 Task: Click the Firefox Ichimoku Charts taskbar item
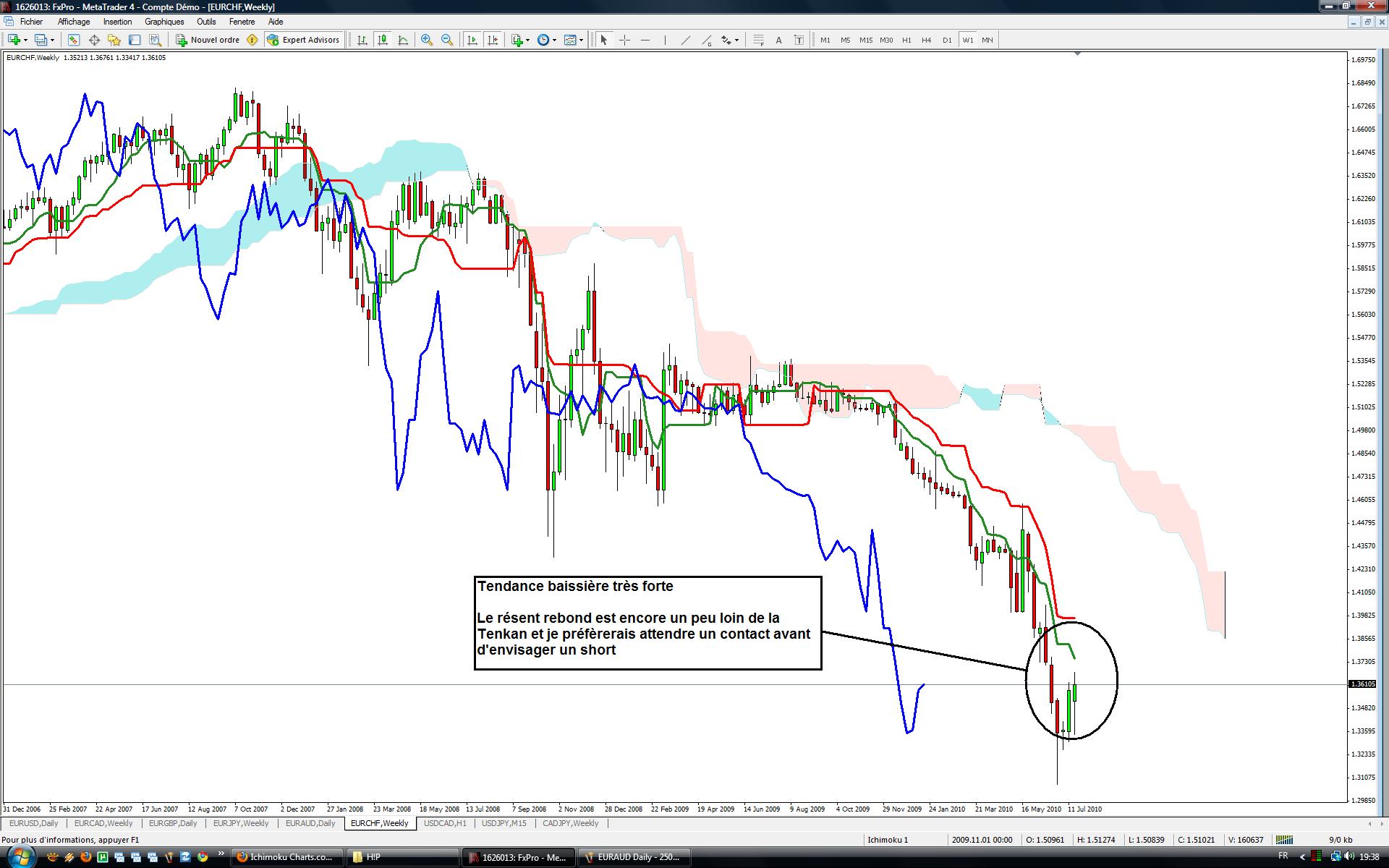(x=286, y=857)
